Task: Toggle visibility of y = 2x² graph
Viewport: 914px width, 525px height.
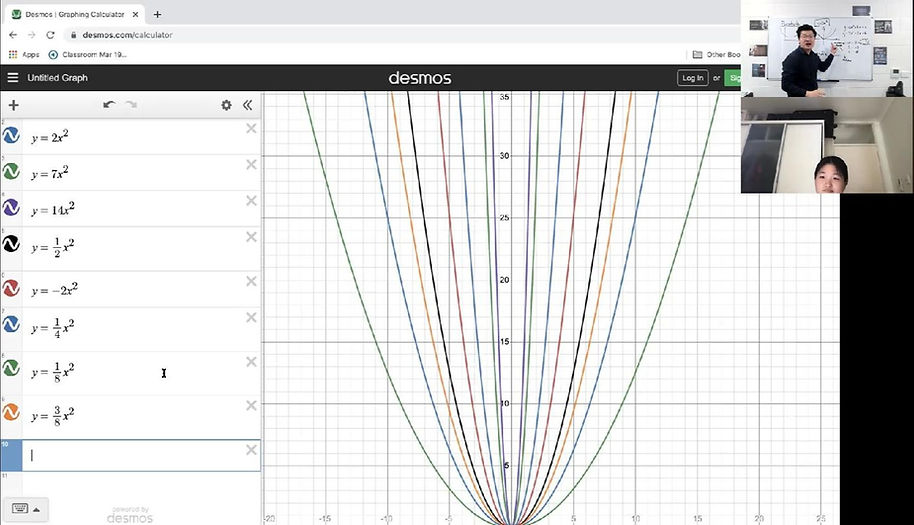Action: point(11,136)
